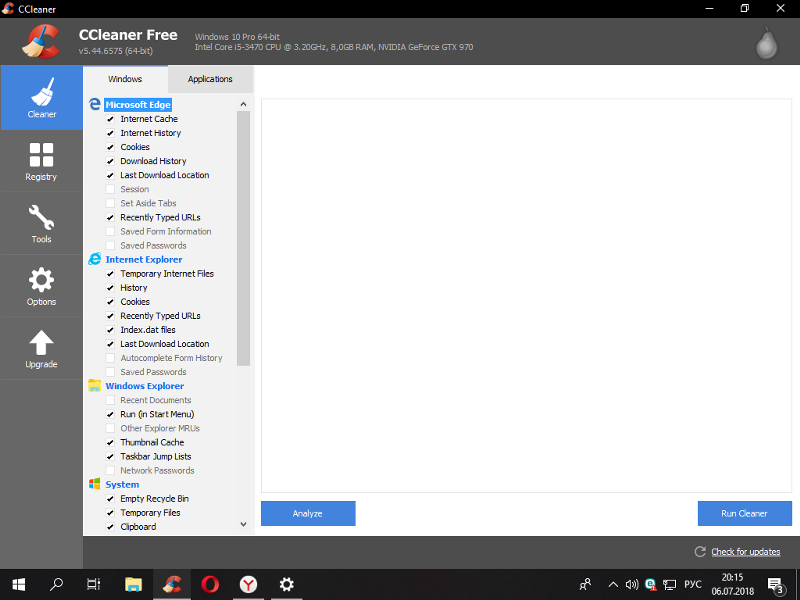Image resolution: width=800 pixels, height=600 pixels.
Task: Click the Other Explorer MRUs label
Action: (x=160, y=429)
